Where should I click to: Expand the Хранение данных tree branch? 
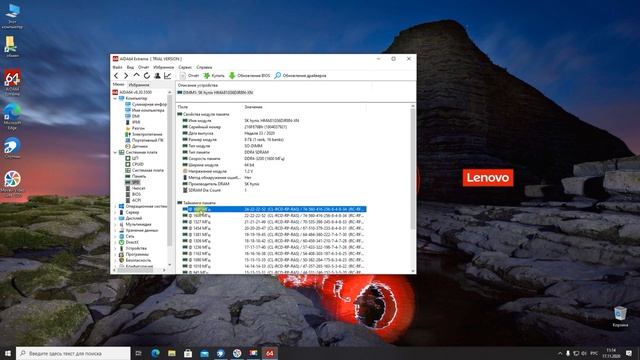pos(115,230)
